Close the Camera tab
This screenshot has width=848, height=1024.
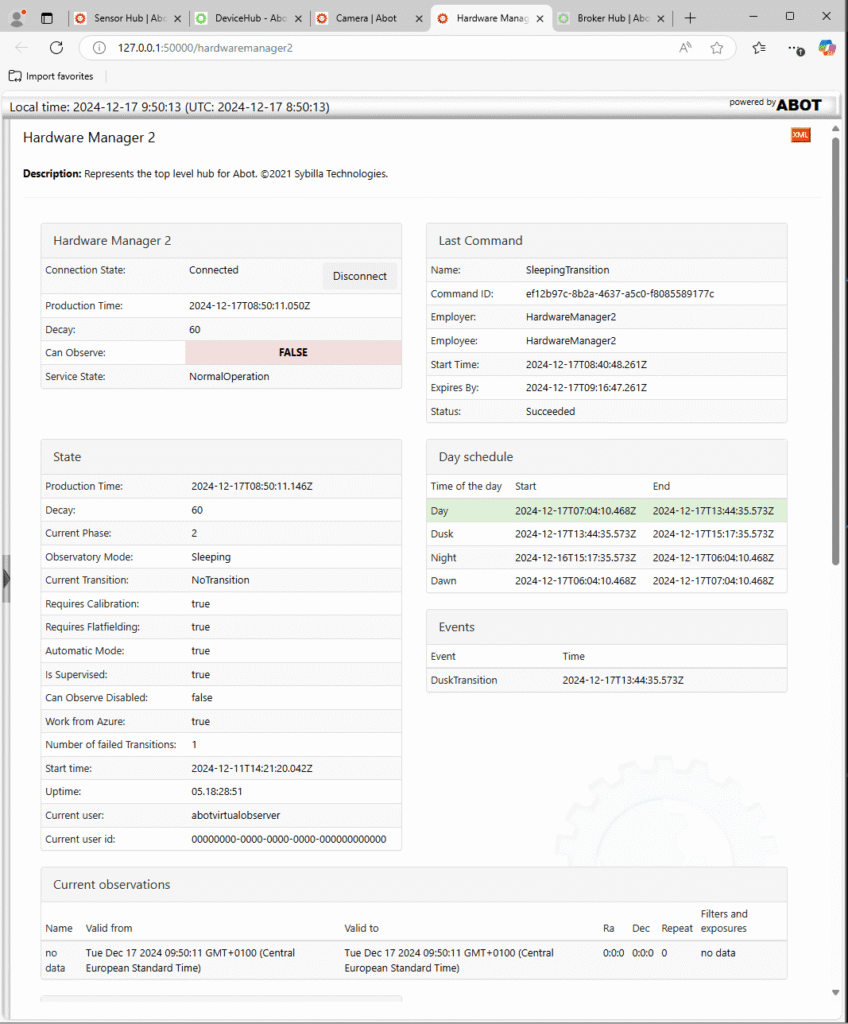pyautogui.click(x=419, y=19)
